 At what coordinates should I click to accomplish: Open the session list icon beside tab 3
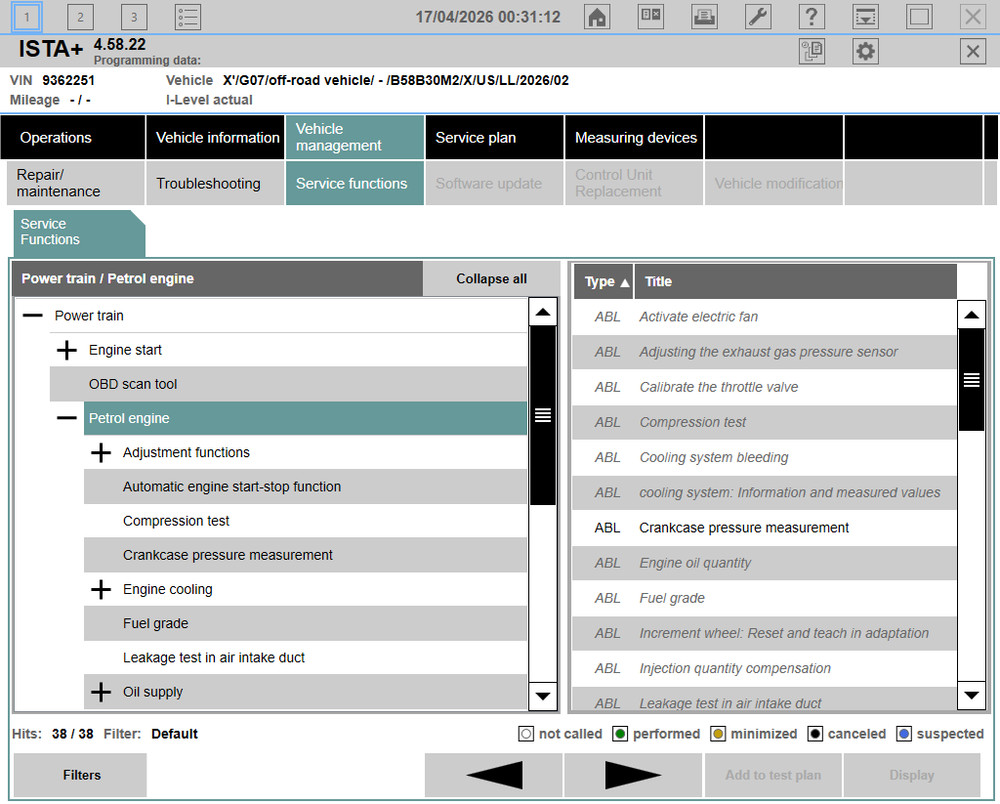click(x=187, y=17)
